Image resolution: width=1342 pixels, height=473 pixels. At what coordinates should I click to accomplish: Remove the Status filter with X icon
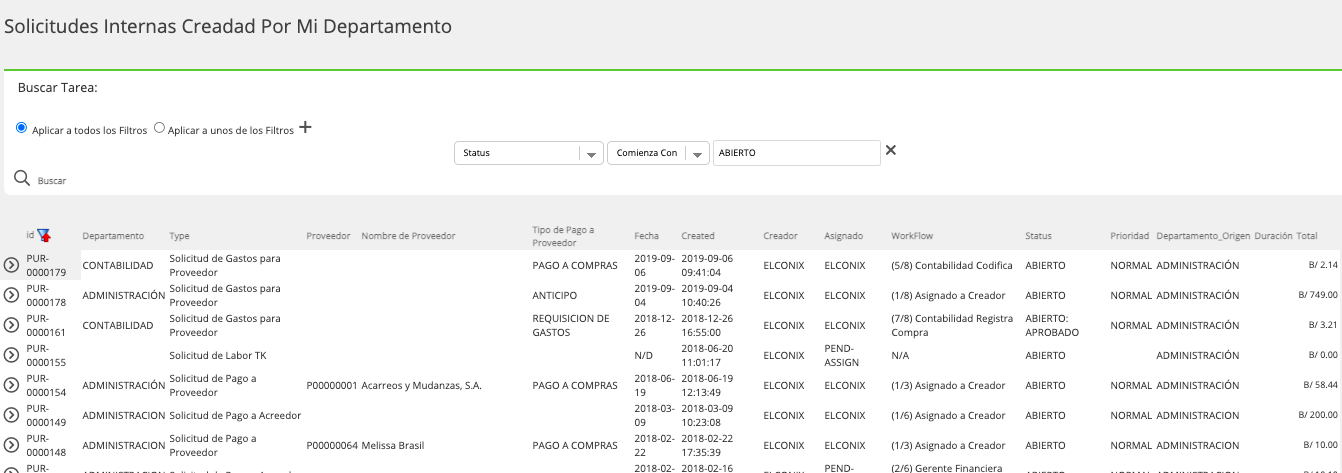(891, 150)
